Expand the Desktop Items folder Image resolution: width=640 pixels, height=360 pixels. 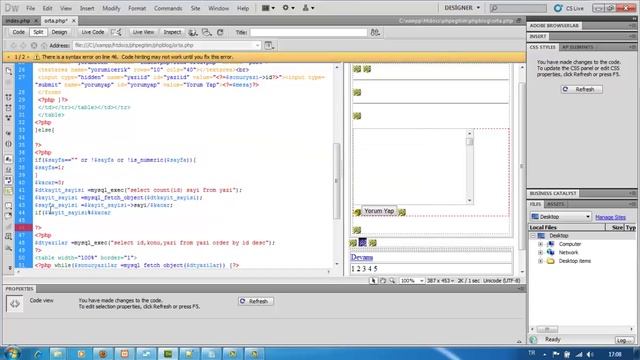pyautogui.click(x=541, y=261)
